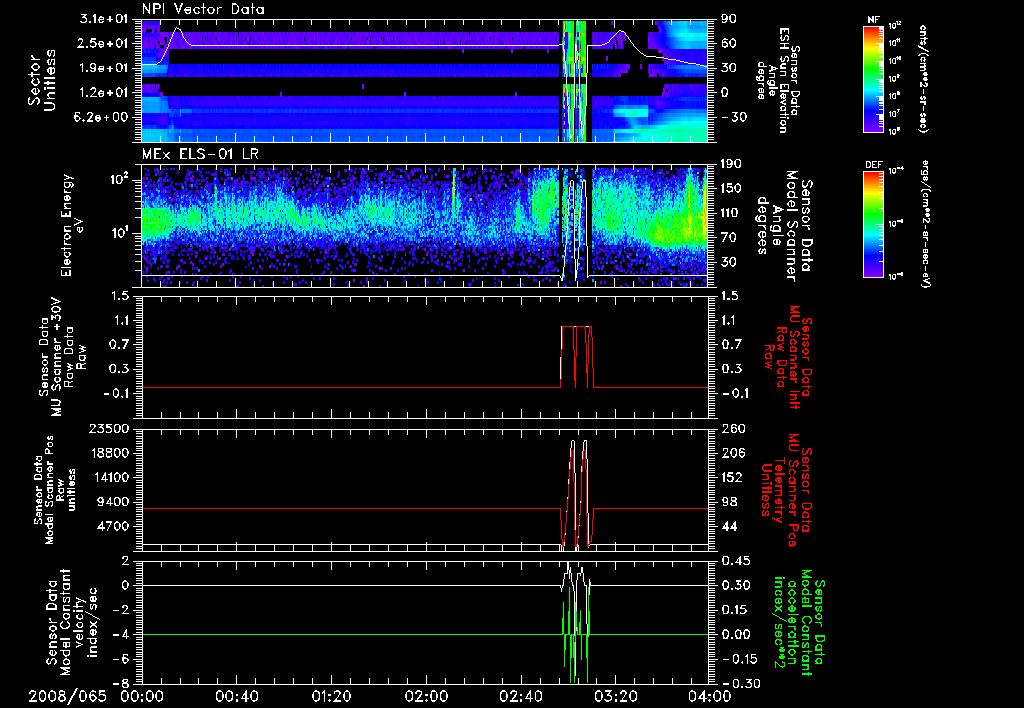Click the "-6" velocity tick label

tap(123, 659)
